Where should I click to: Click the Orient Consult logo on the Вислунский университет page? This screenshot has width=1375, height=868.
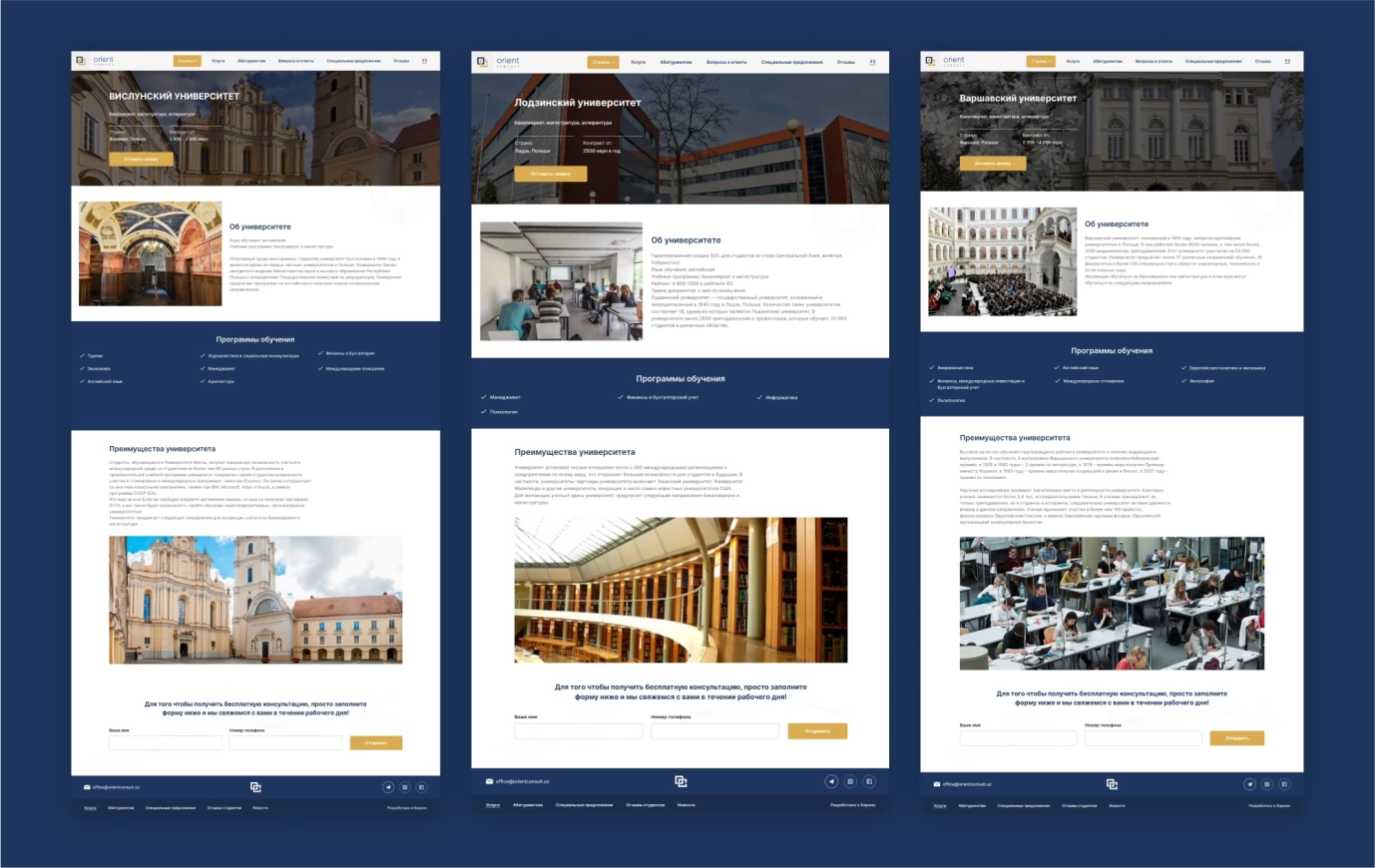click(x=95, y=61)
